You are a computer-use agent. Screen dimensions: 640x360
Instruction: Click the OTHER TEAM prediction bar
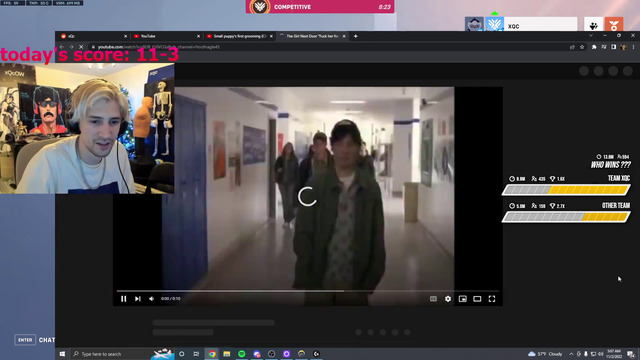coord(566,217)
